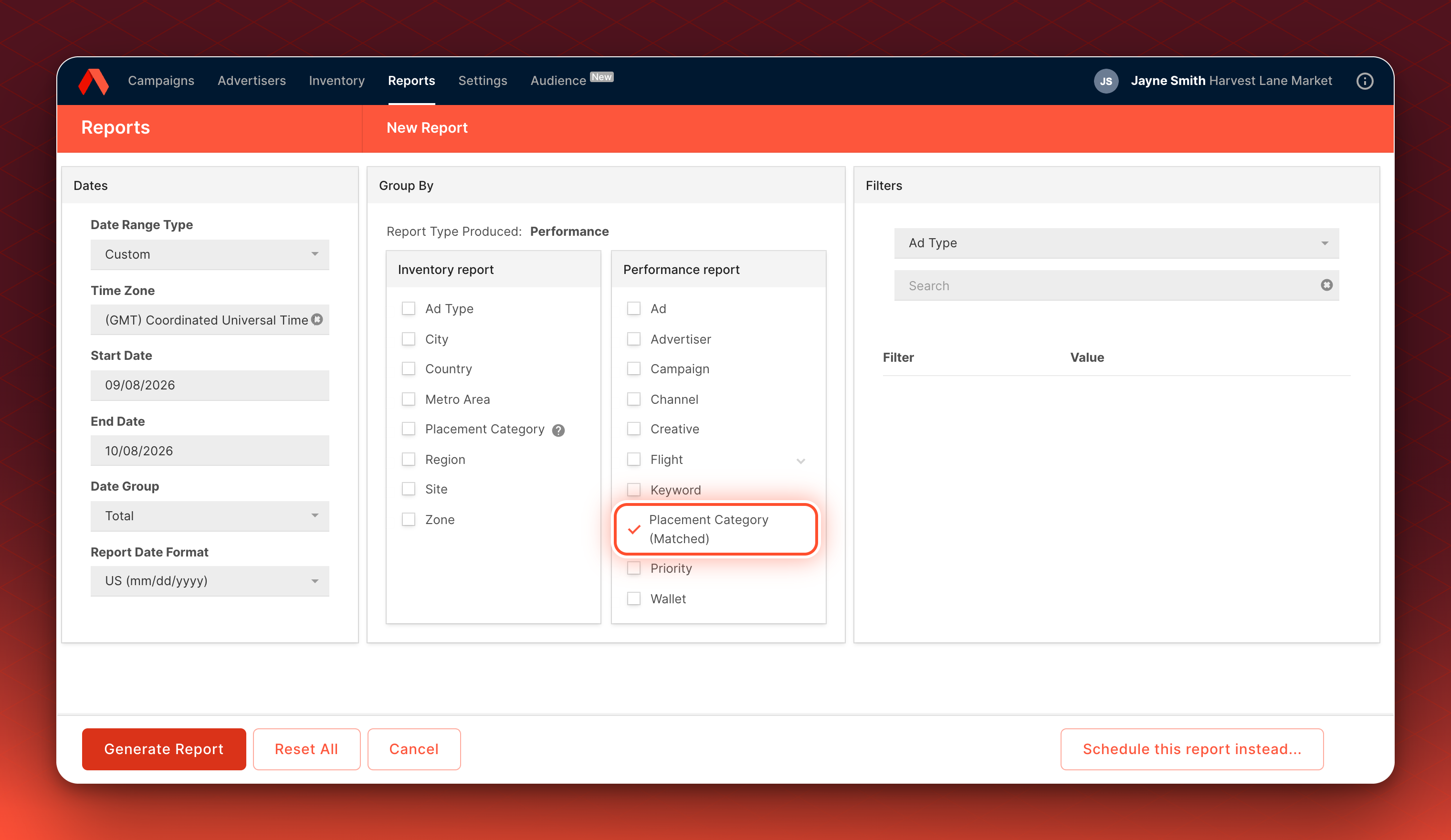
Task: Click Reset All
Action: pos(306,749)
